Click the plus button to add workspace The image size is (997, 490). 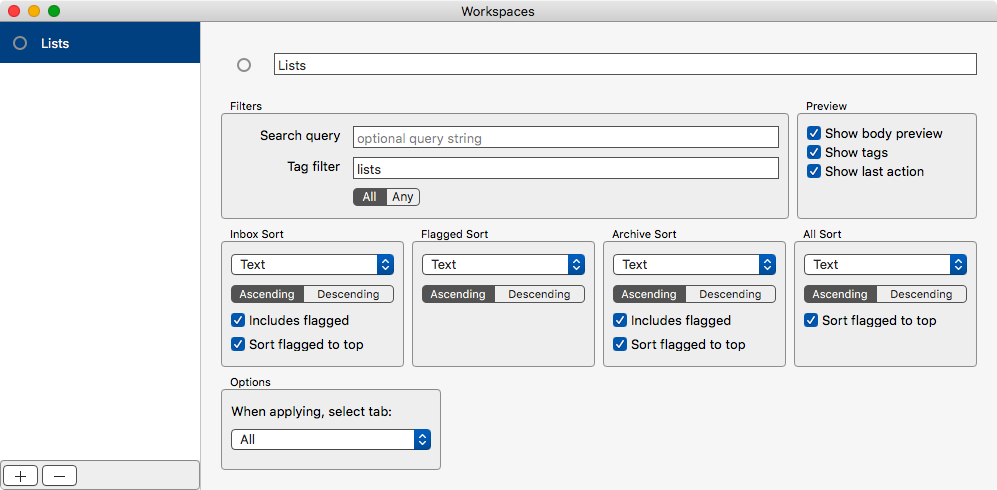click(21, 476)
